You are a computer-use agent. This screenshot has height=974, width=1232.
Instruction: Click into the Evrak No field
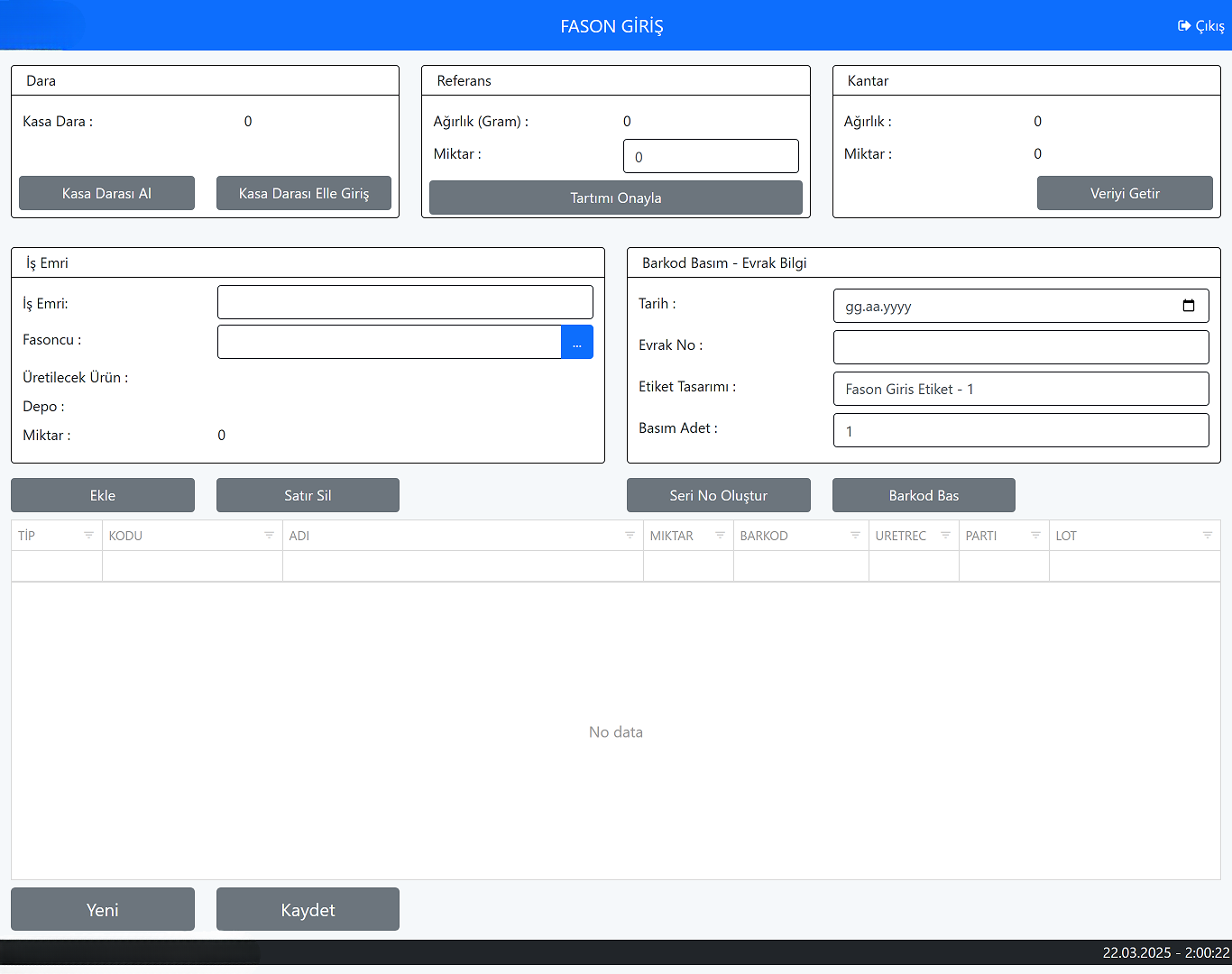pyautogui.click(x=1020, y=347)
